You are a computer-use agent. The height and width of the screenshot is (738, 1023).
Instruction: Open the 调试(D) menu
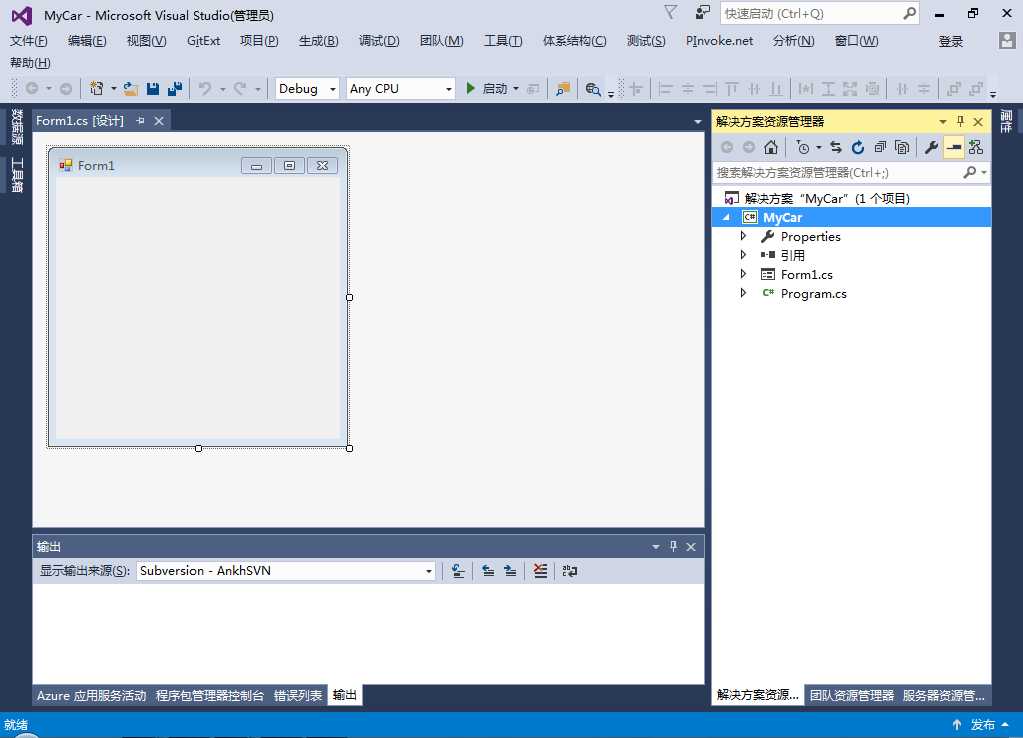point(379,41)
